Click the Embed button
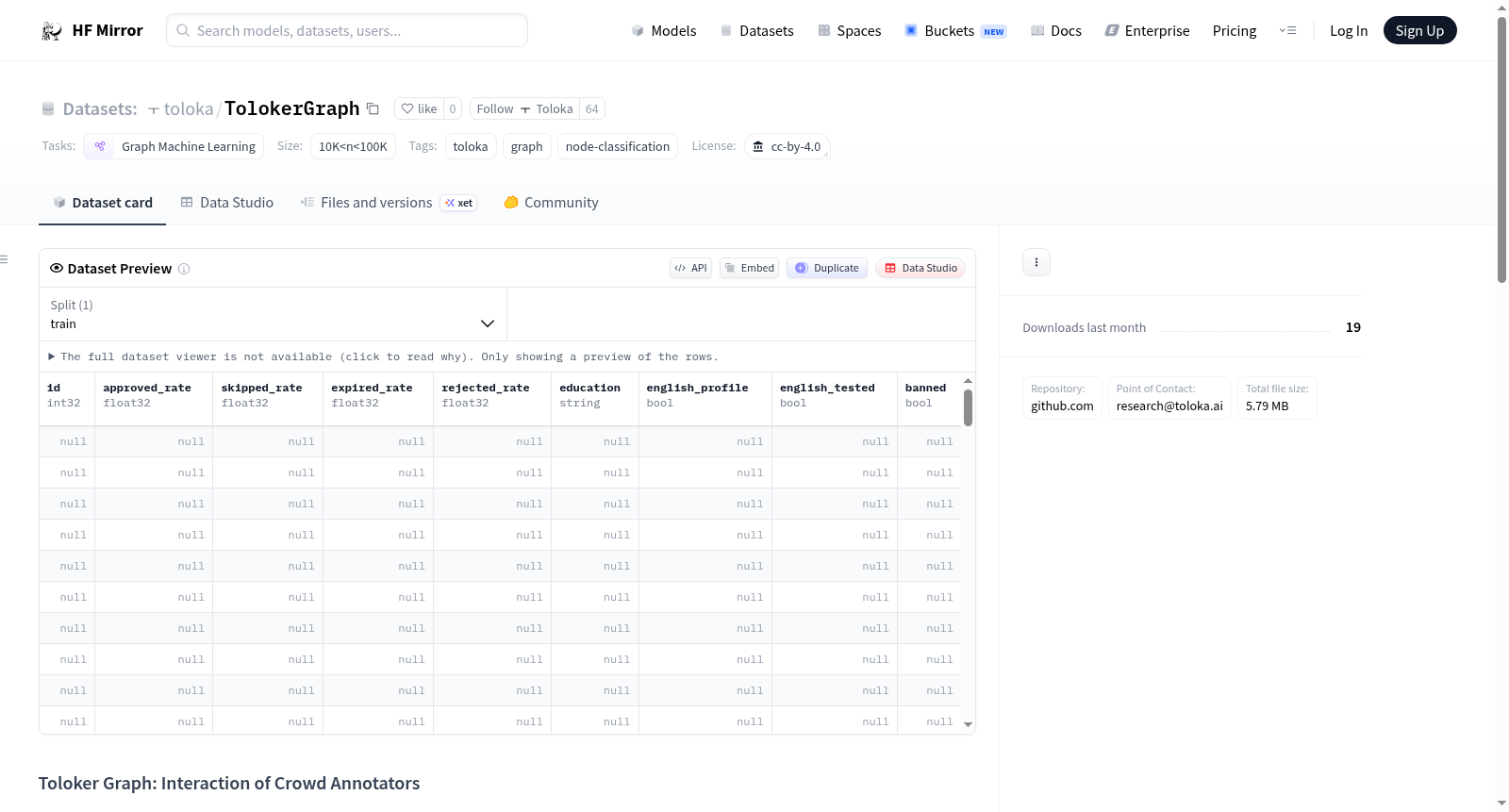 coord(749,268)
